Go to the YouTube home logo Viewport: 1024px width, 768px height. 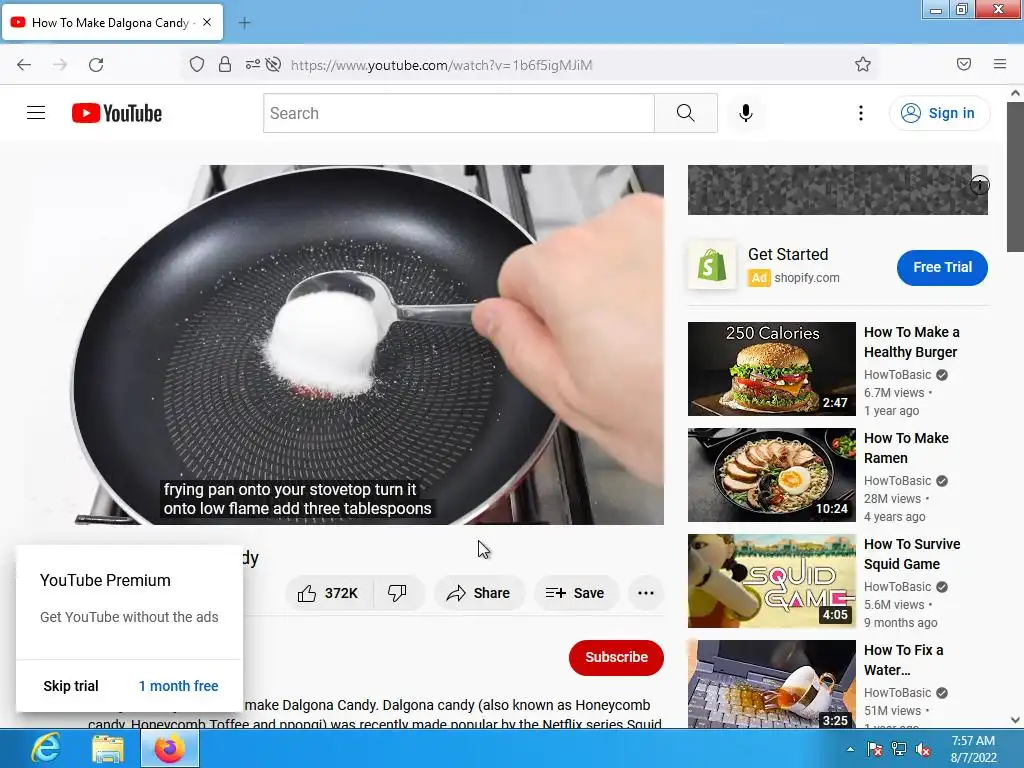pyautogui.click(x=117, y=113)
